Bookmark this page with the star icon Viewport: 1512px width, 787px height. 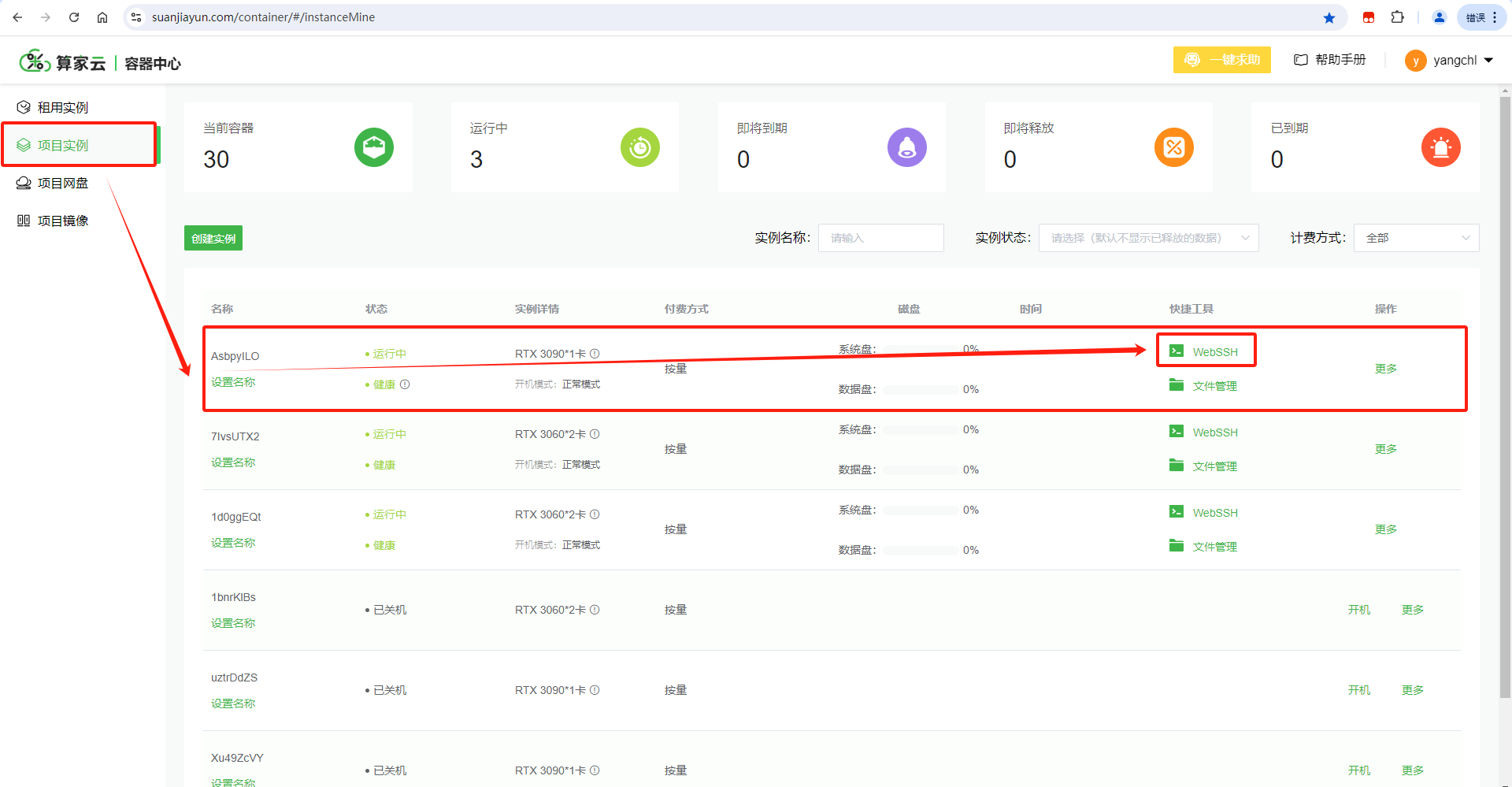point(1329,17)
